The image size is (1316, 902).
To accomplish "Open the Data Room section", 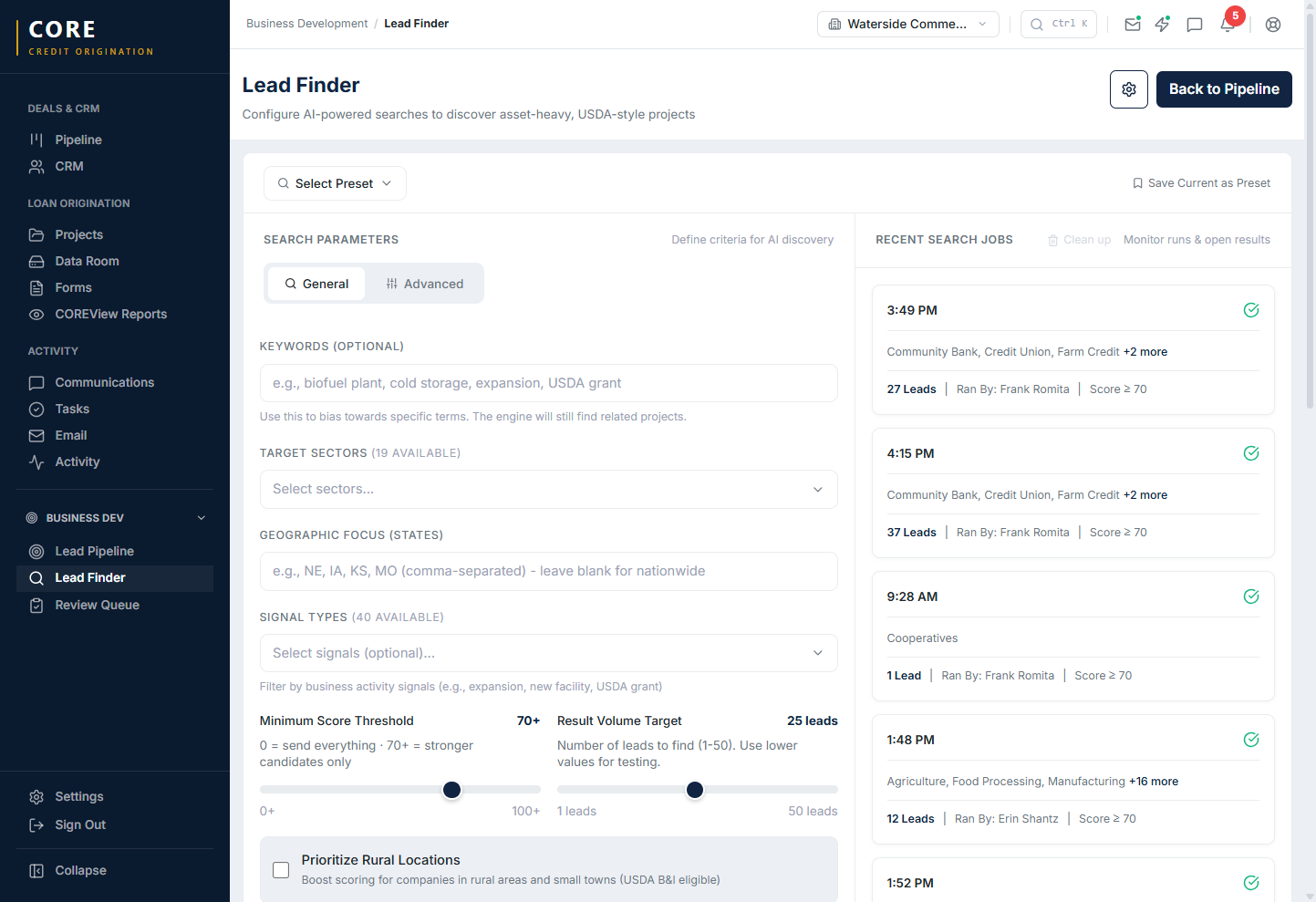I will pos(88,261).
